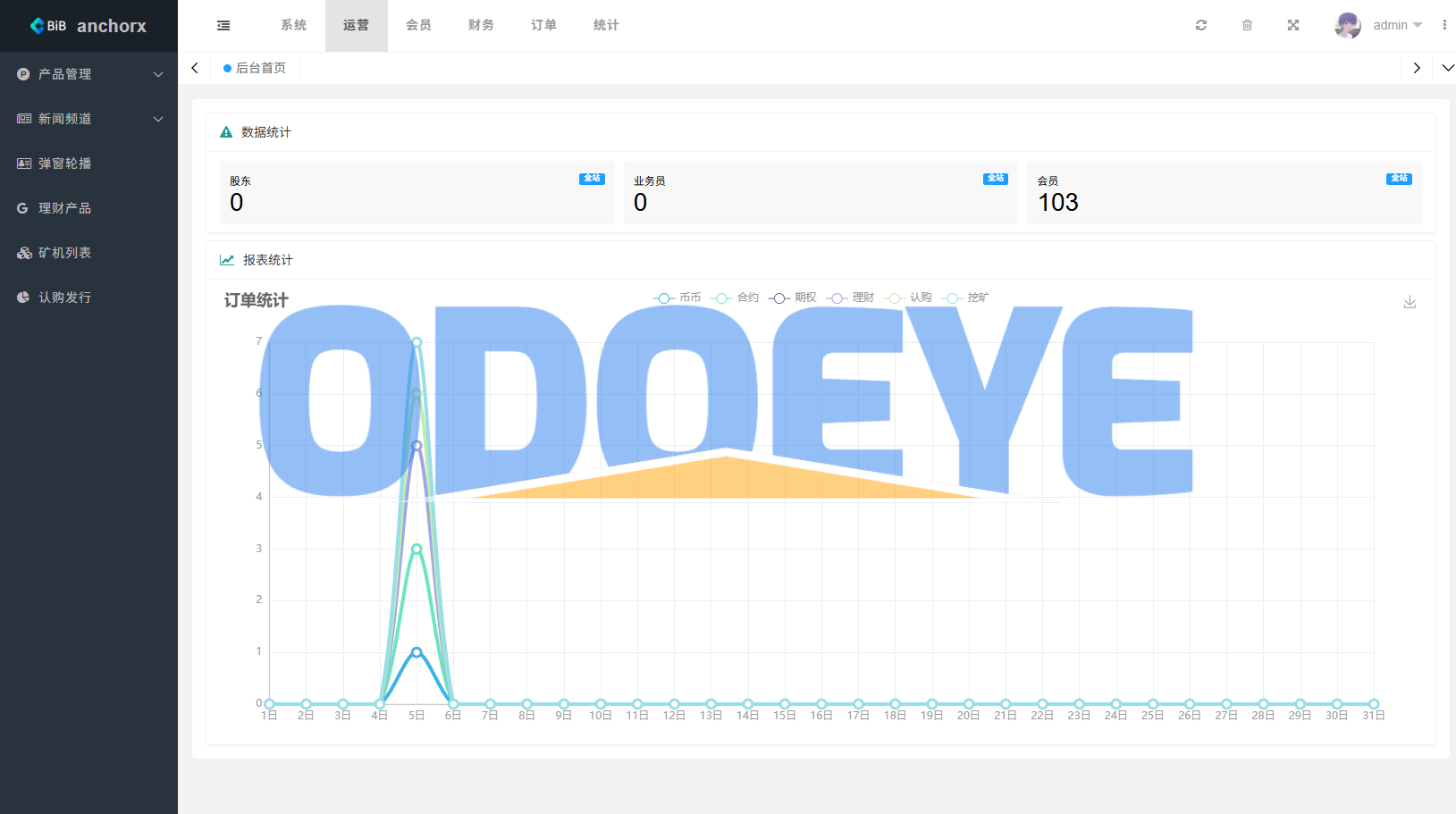Download the order chart as image
Screen dimensions: 1456x814
[x=1410, y=302]
